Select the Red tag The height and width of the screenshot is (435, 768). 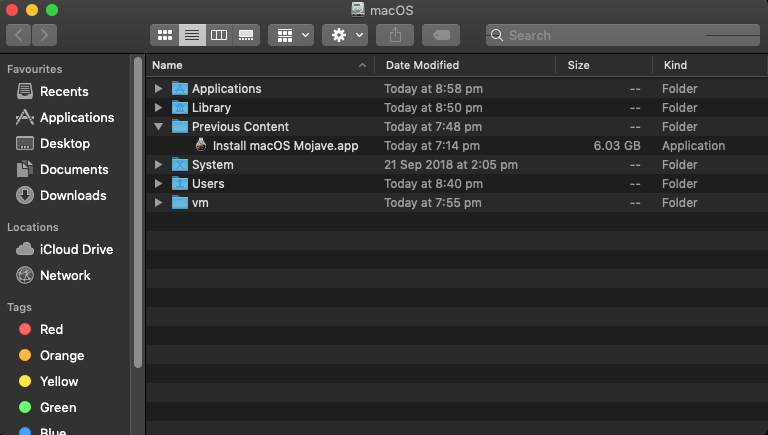pyautogui.click(x=51, y=329)
